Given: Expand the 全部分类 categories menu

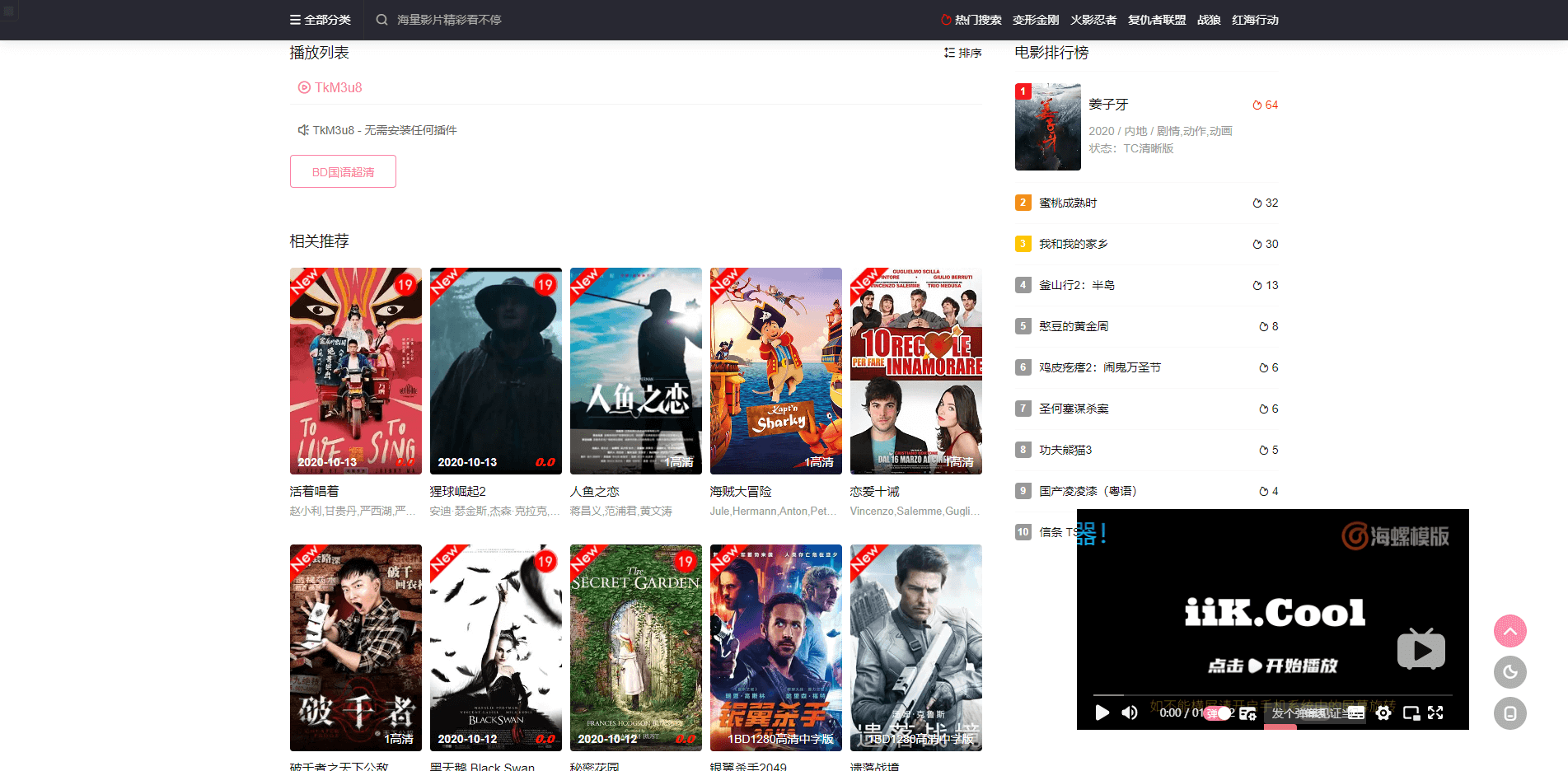Looking at the screenshot, I should pyautogui.click(x=321, y=20).
